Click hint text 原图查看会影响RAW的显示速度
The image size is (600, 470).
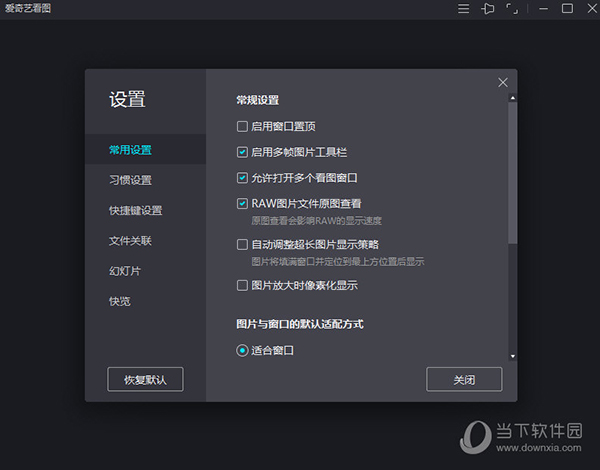(316, 220)
